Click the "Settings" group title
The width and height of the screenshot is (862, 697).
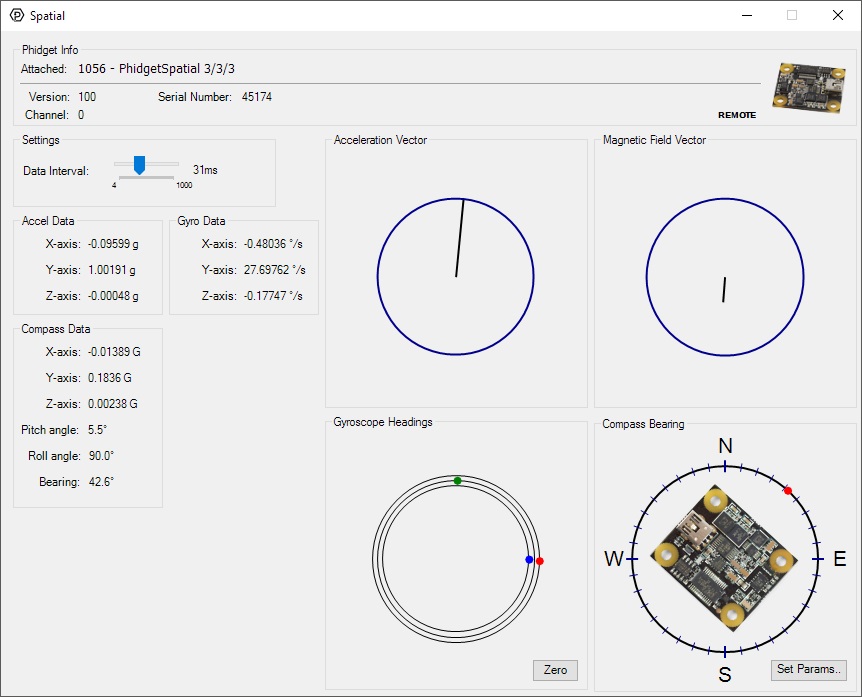pyautogui.click(x=41, y=140)
